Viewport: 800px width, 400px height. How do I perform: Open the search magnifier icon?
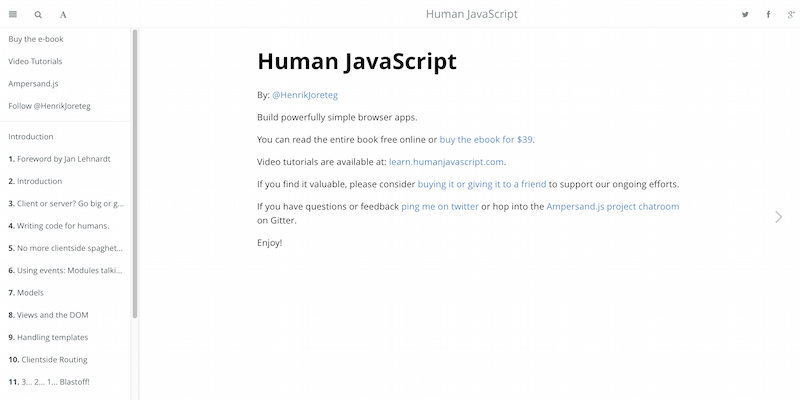tap(38, 15)
